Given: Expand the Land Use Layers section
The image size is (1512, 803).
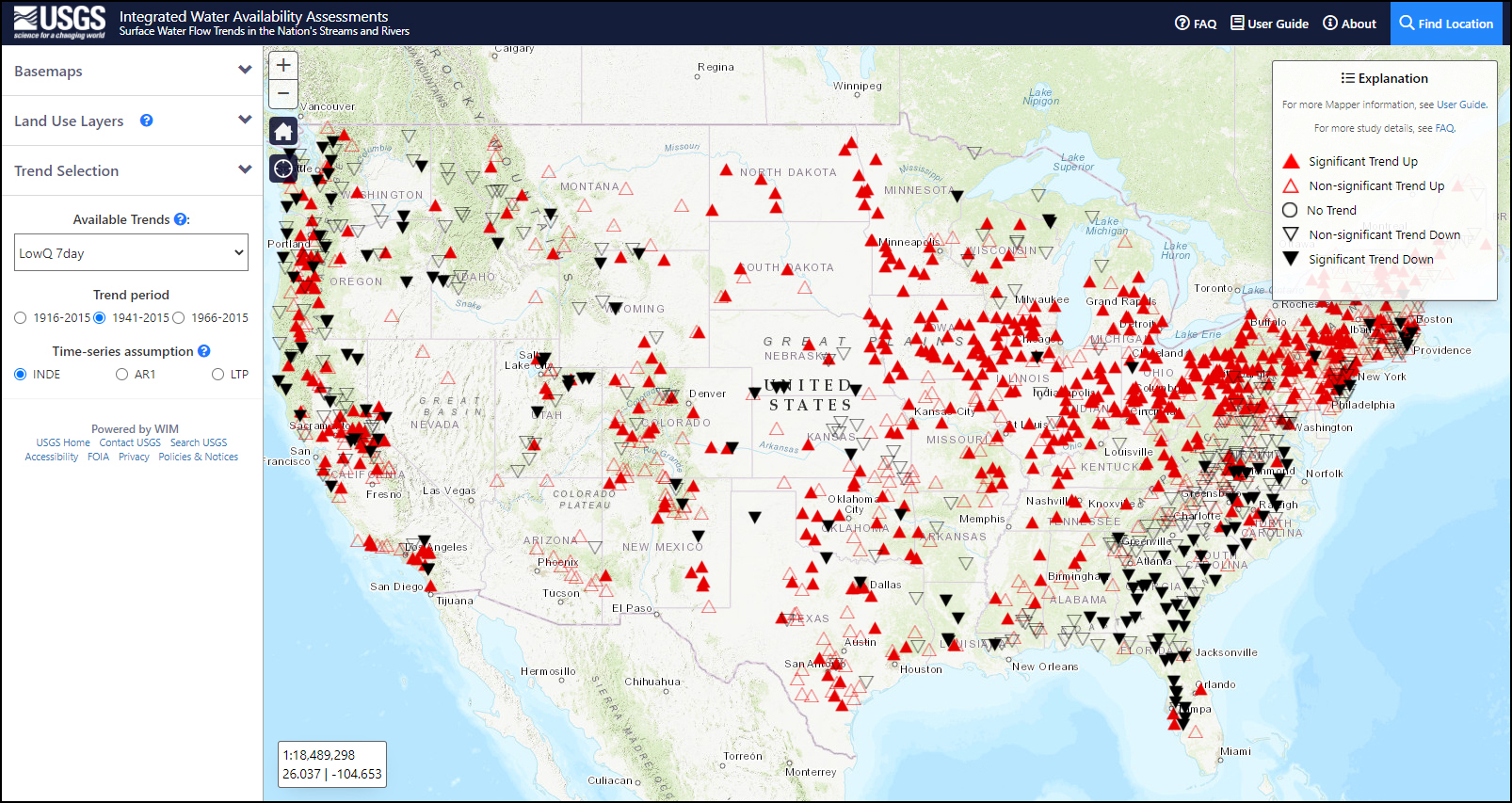Looking at the screenshot, I should [x=245, y=120].
